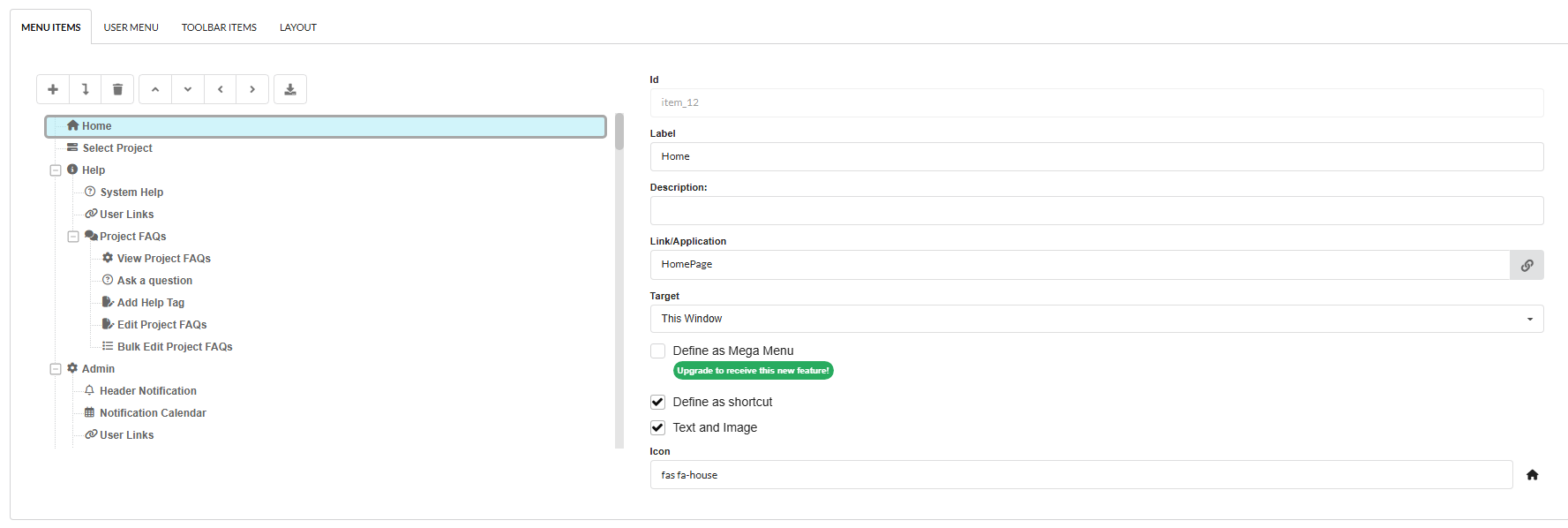1568x528 pixels.
Task: Click the list icon of Bulk Edit Project FAQs
Action: 108,346
